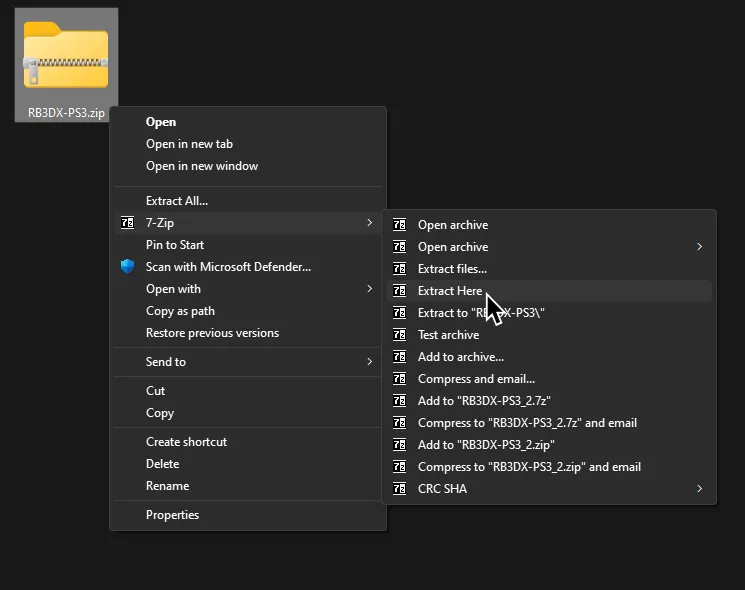Select Pin to Start

click(x=248, y=245)
